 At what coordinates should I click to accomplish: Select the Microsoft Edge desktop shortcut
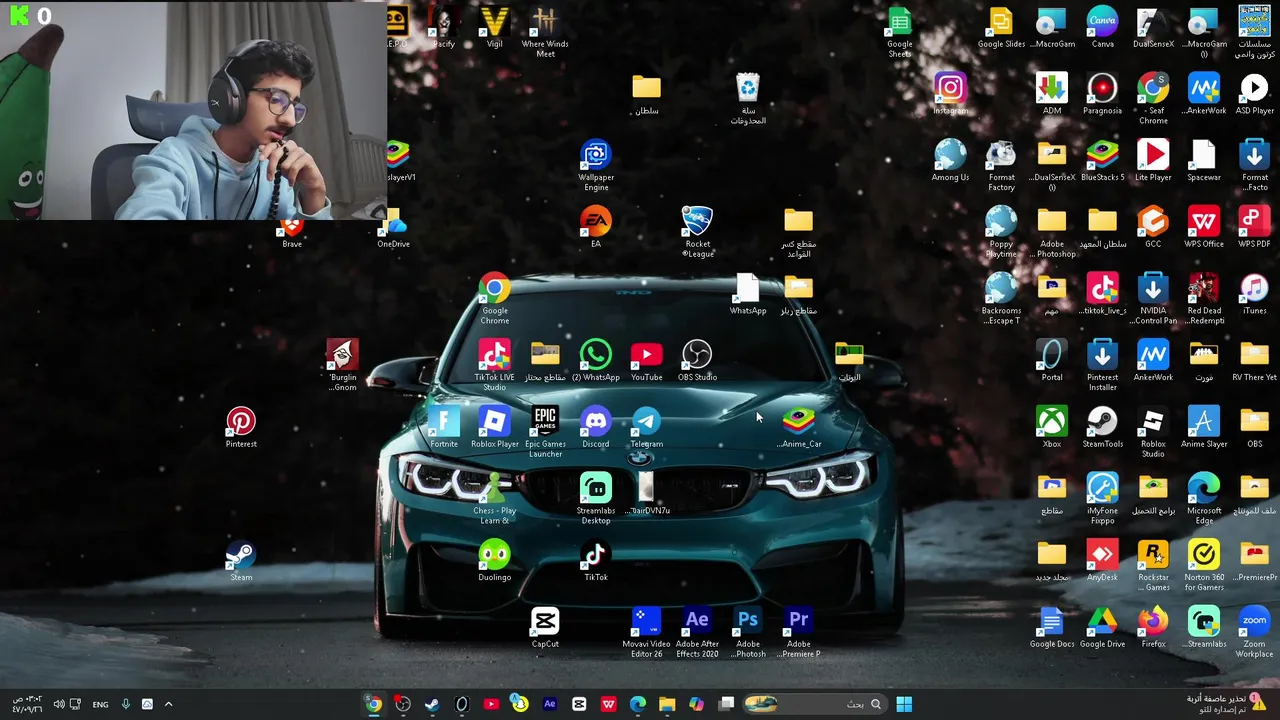point(1204,498)
